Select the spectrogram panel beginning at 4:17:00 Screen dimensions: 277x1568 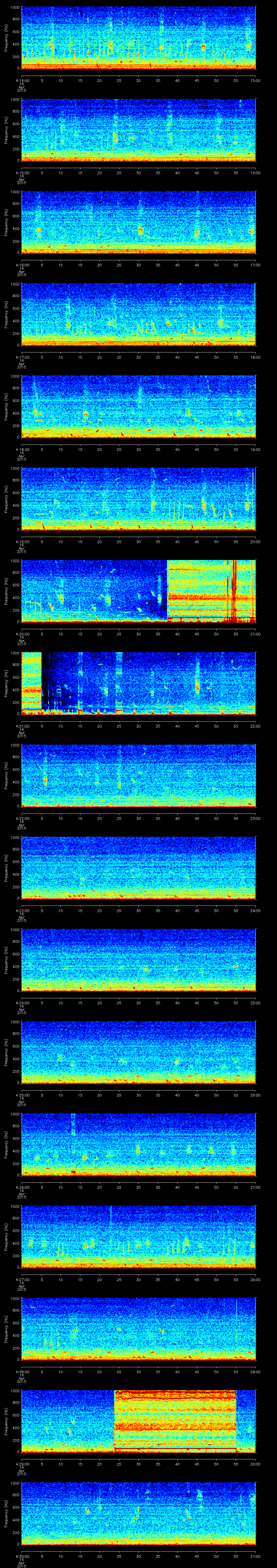click(x=139, y=314)
